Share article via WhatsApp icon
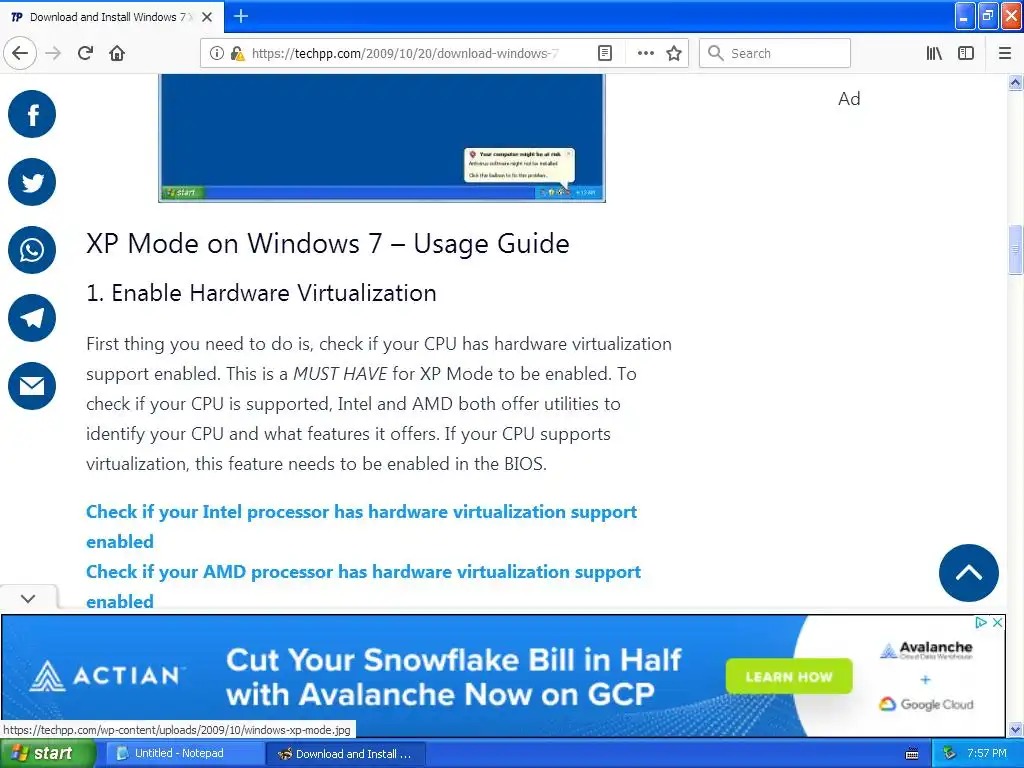The width and height of the screenshot is (1024, 768). point(32,250)
